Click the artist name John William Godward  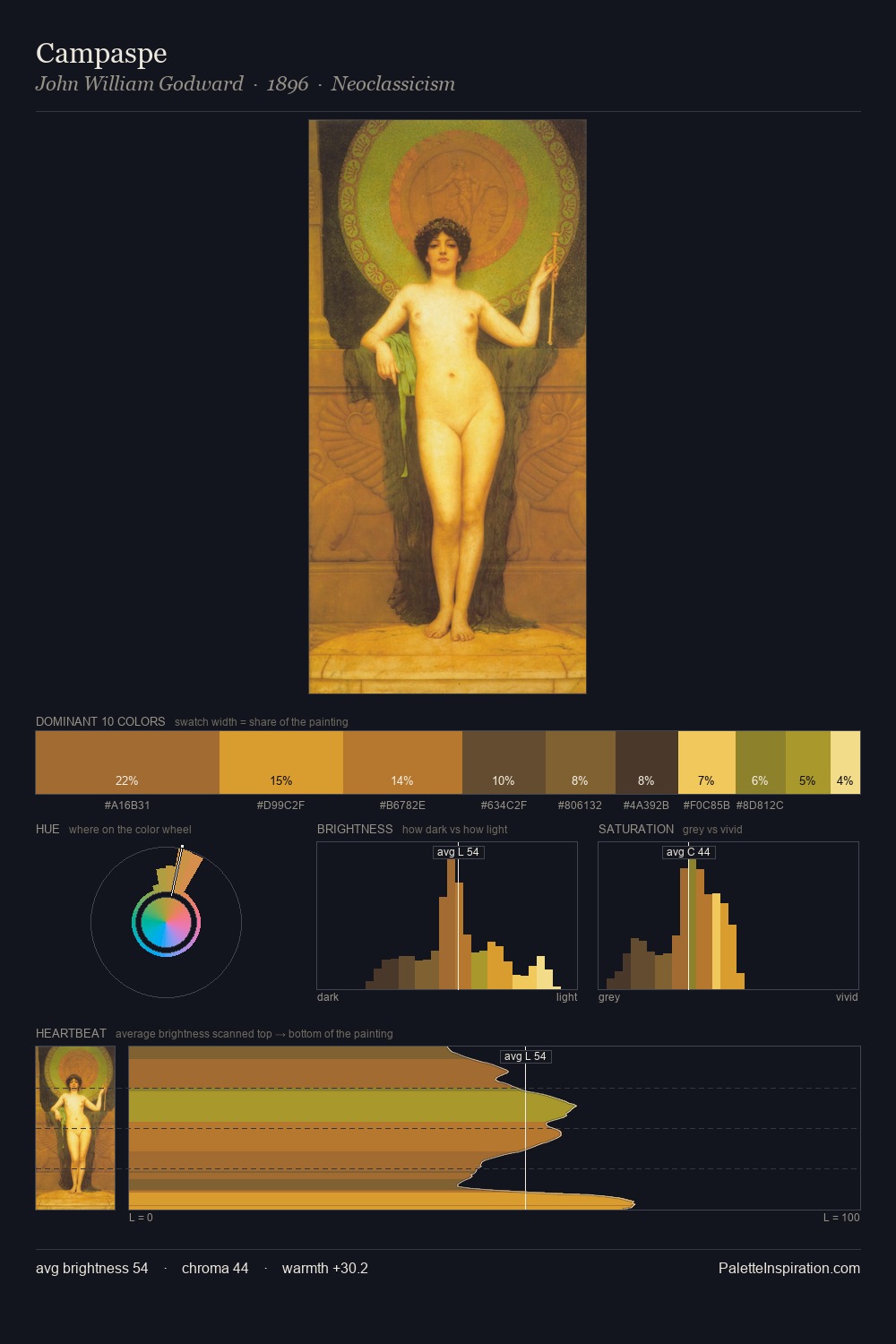(x=139, y=84)
